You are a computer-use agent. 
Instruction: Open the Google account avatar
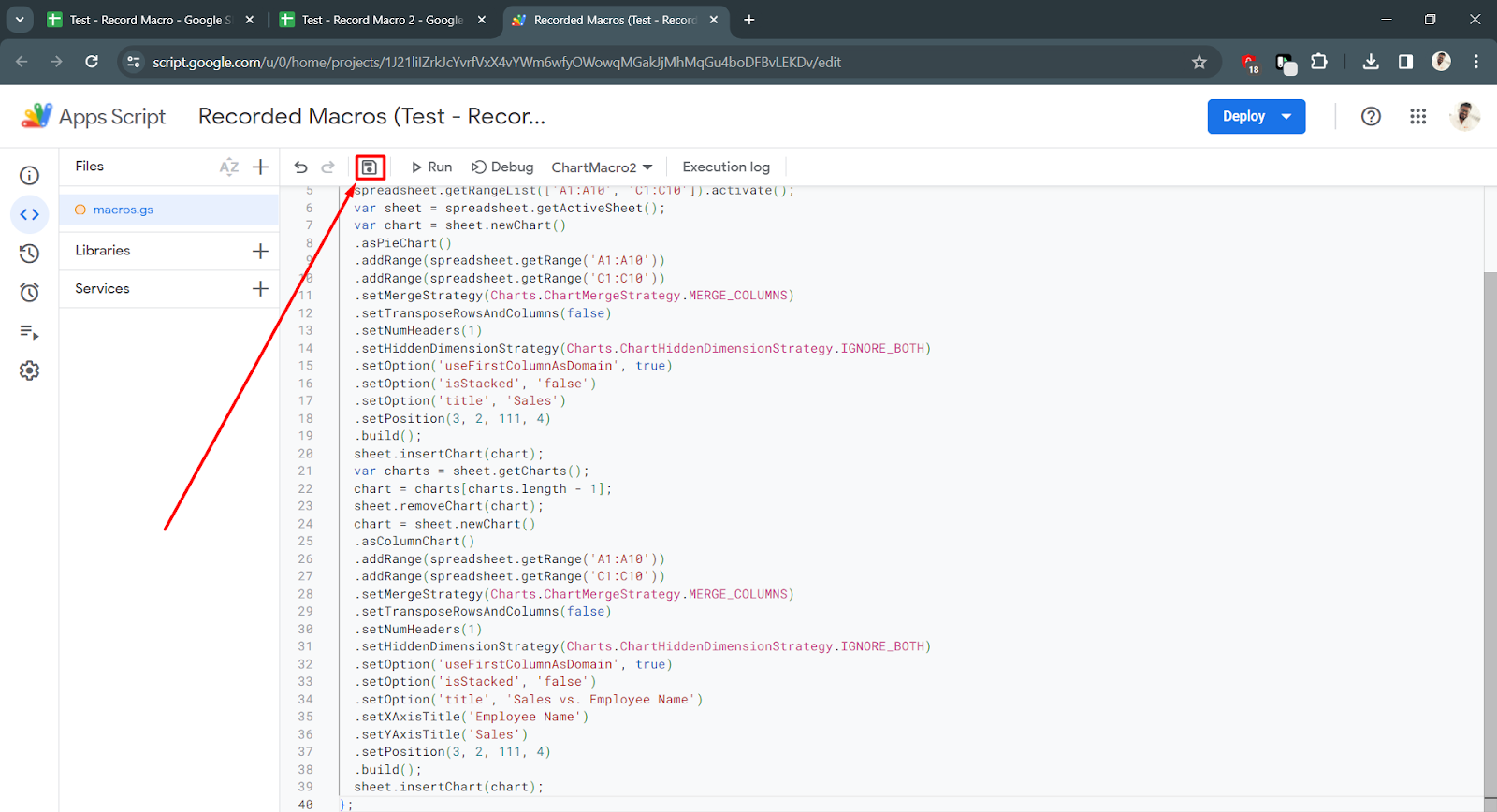(x=1464, y=117)
